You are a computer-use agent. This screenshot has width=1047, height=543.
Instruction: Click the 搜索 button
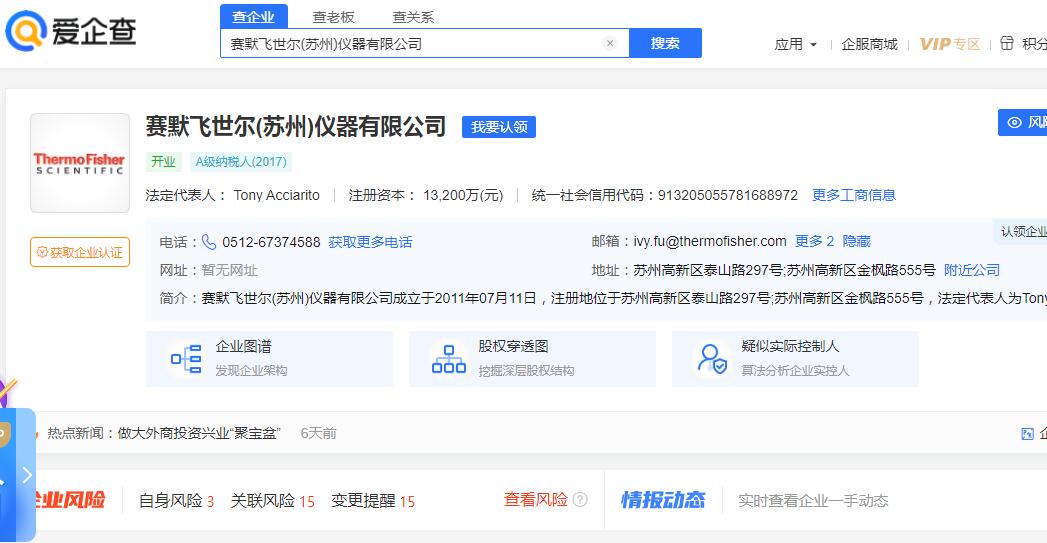(665, 43)
